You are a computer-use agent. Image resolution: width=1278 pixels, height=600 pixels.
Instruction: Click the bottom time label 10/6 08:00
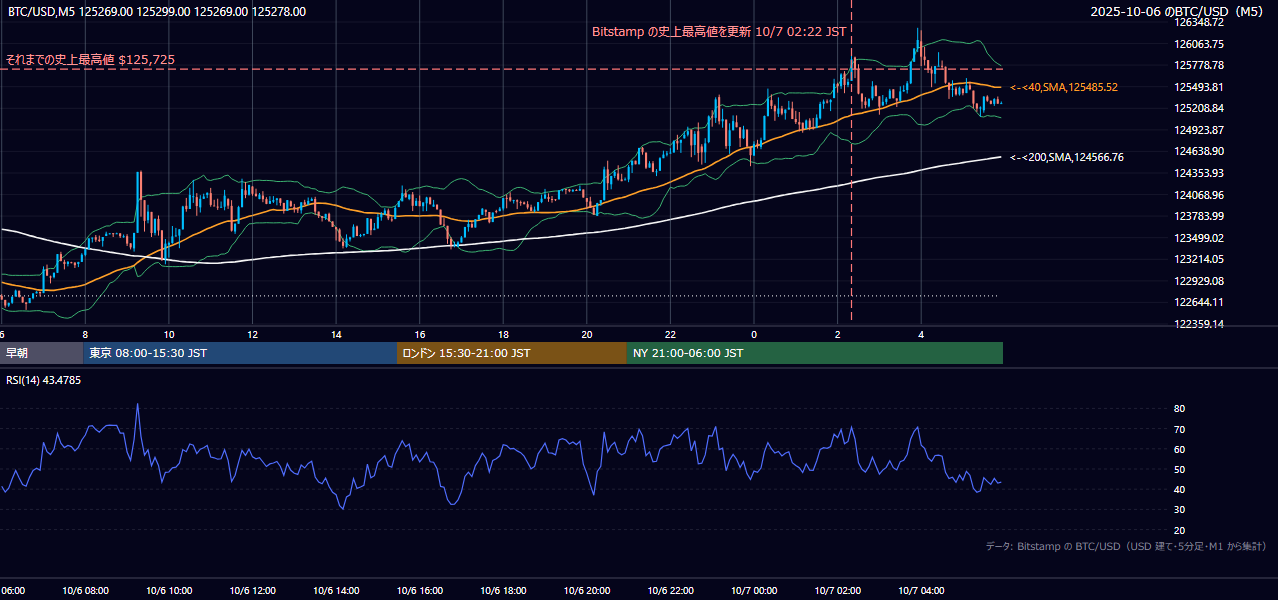[85, 590]
